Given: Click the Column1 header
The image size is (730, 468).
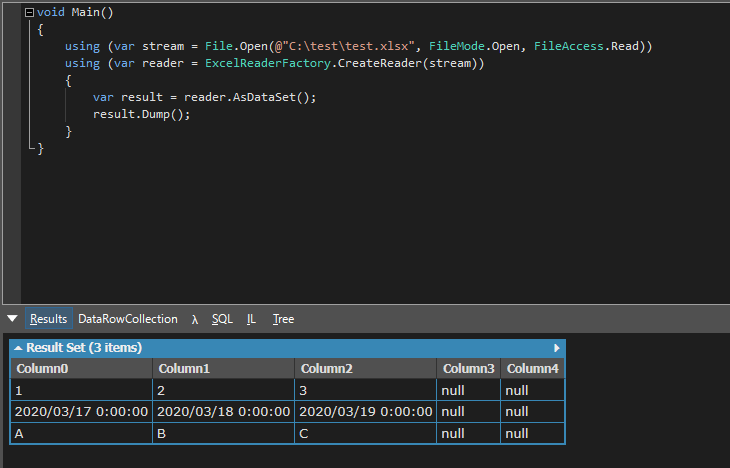Looking at the screenshot, I should [224, 368].
